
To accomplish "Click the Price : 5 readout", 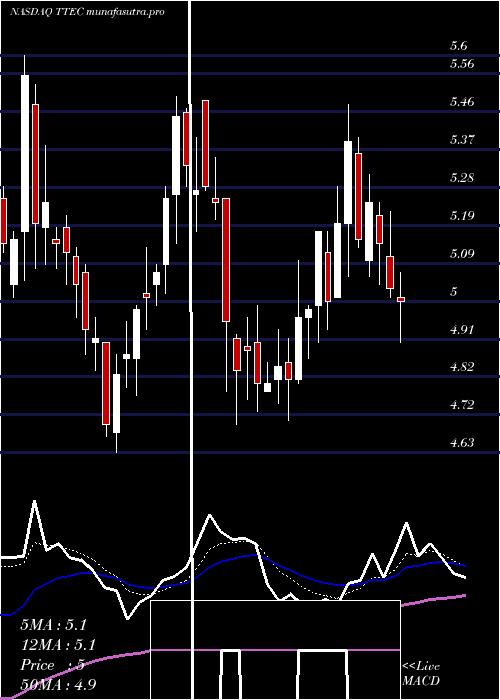I will coord(53,665).
